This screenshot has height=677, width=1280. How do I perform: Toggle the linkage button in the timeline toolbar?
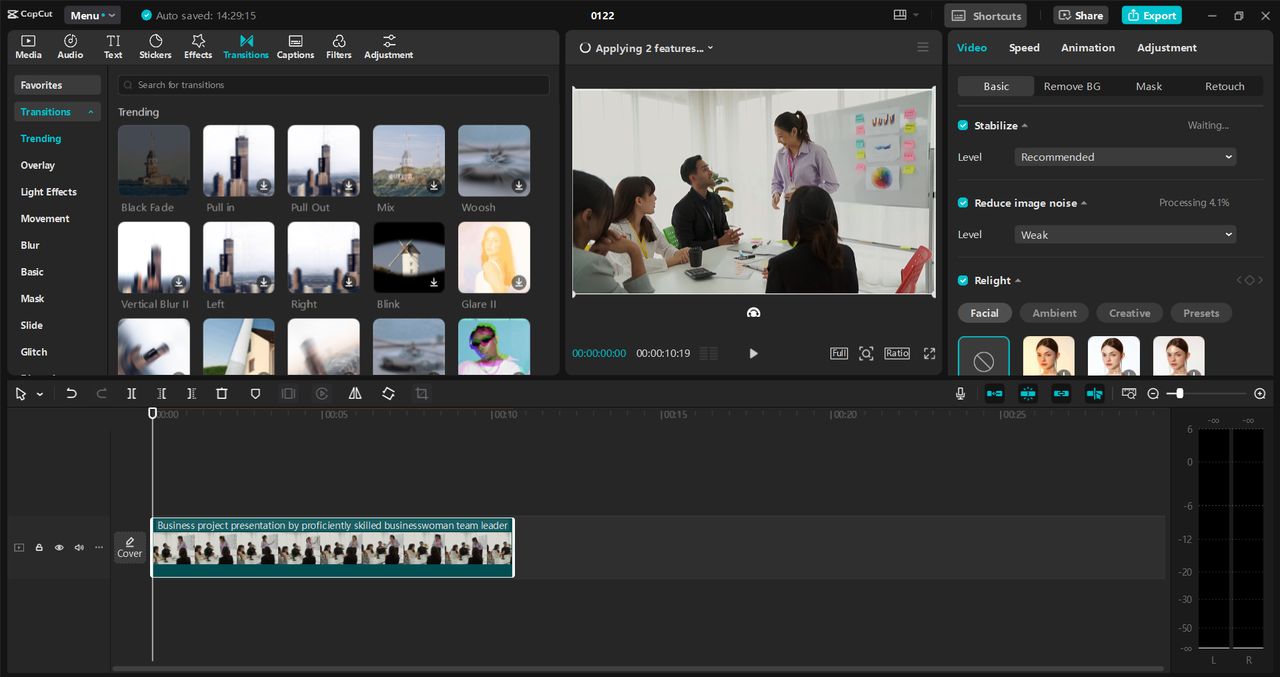coord(1061,394)
